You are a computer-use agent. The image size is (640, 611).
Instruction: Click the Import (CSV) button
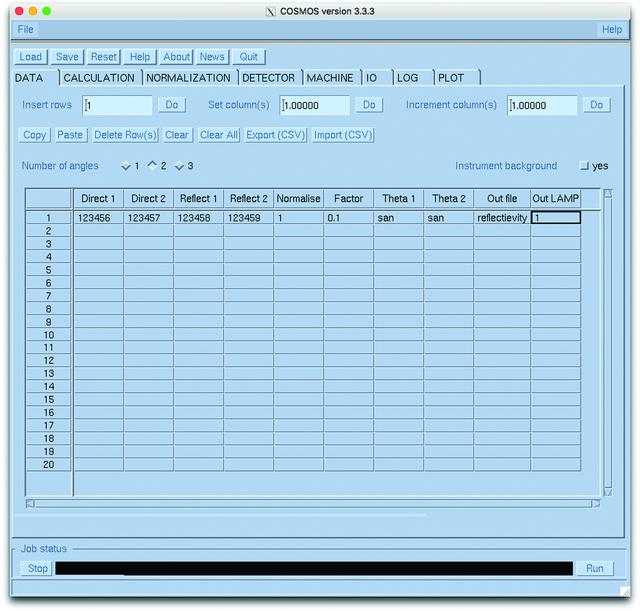pos(343,135)
